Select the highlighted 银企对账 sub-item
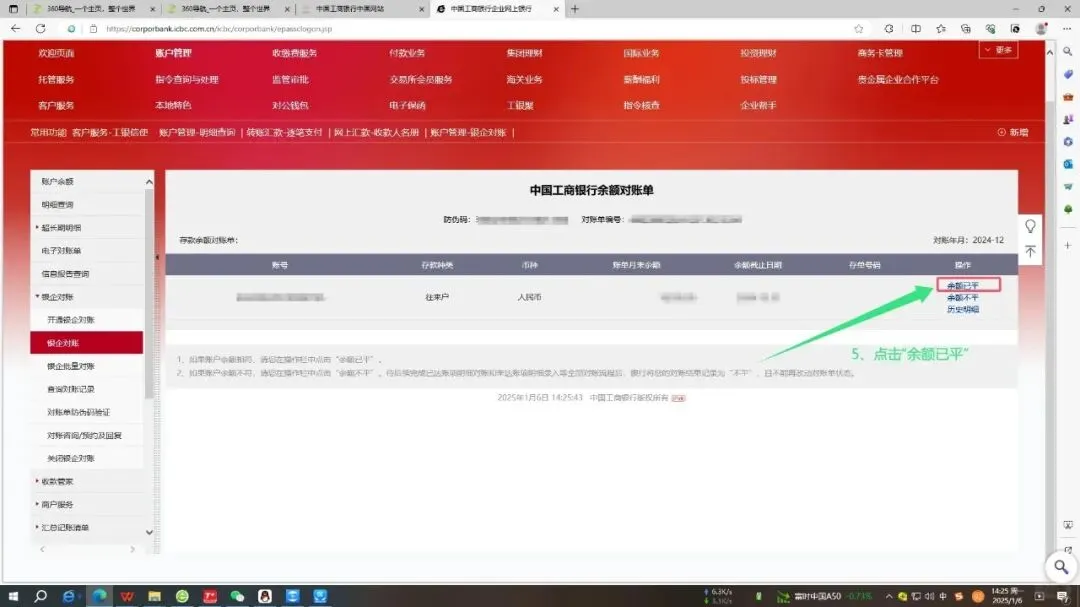The width and height of the screenshot is (1080, 607). pyautogui.click(x=87, y=342)
